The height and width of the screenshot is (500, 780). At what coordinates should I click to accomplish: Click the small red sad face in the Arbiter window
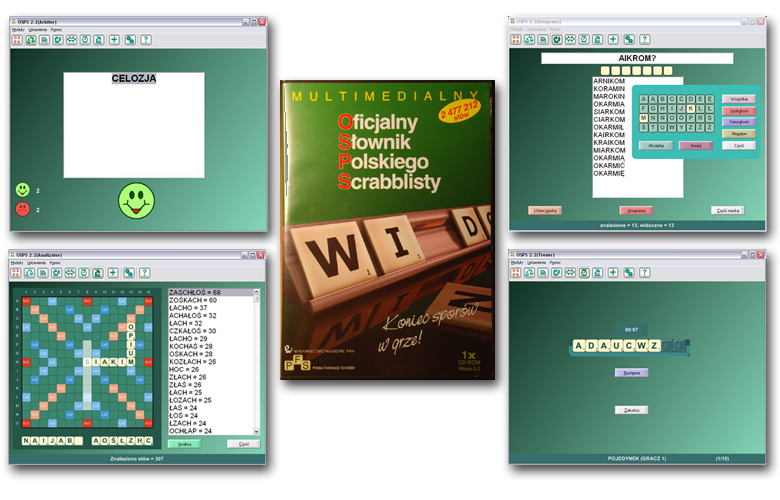(x=22, y=209)
